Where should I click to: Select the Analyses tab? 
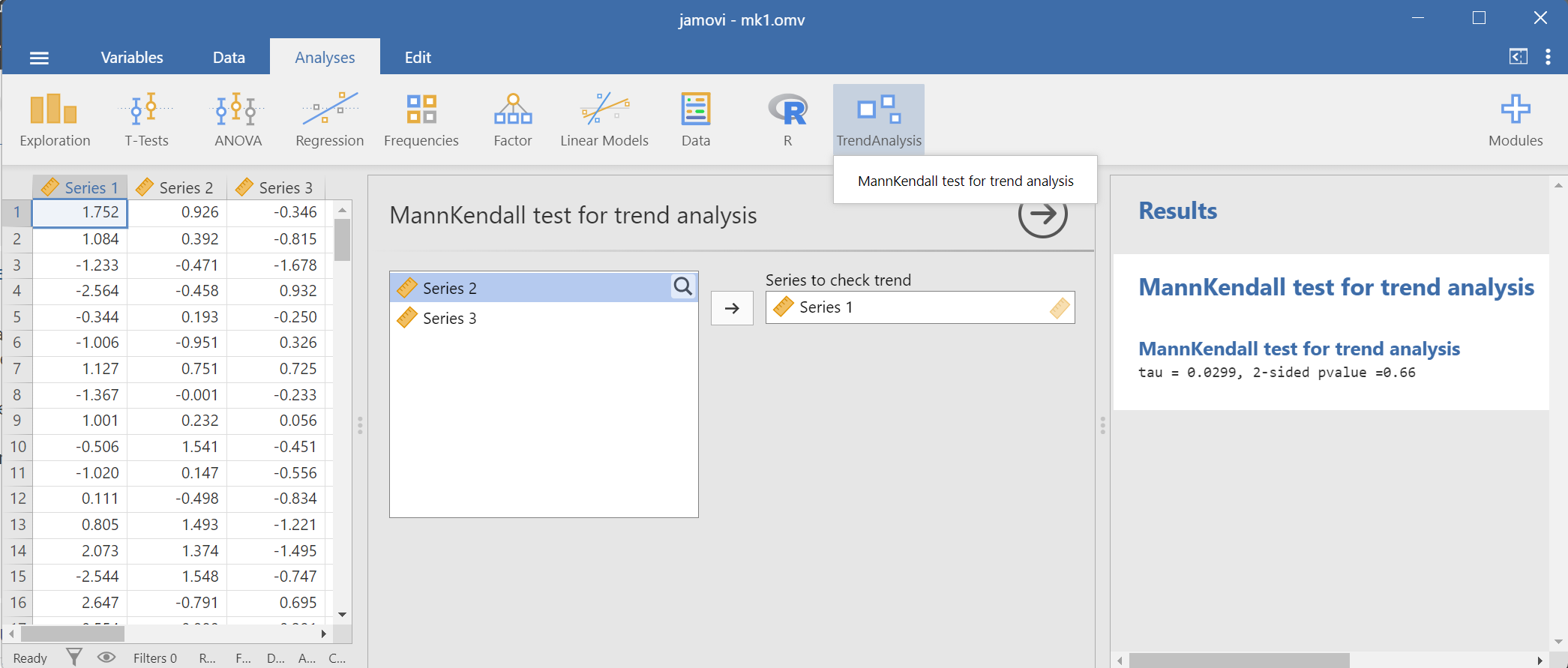tap(325, 57)
